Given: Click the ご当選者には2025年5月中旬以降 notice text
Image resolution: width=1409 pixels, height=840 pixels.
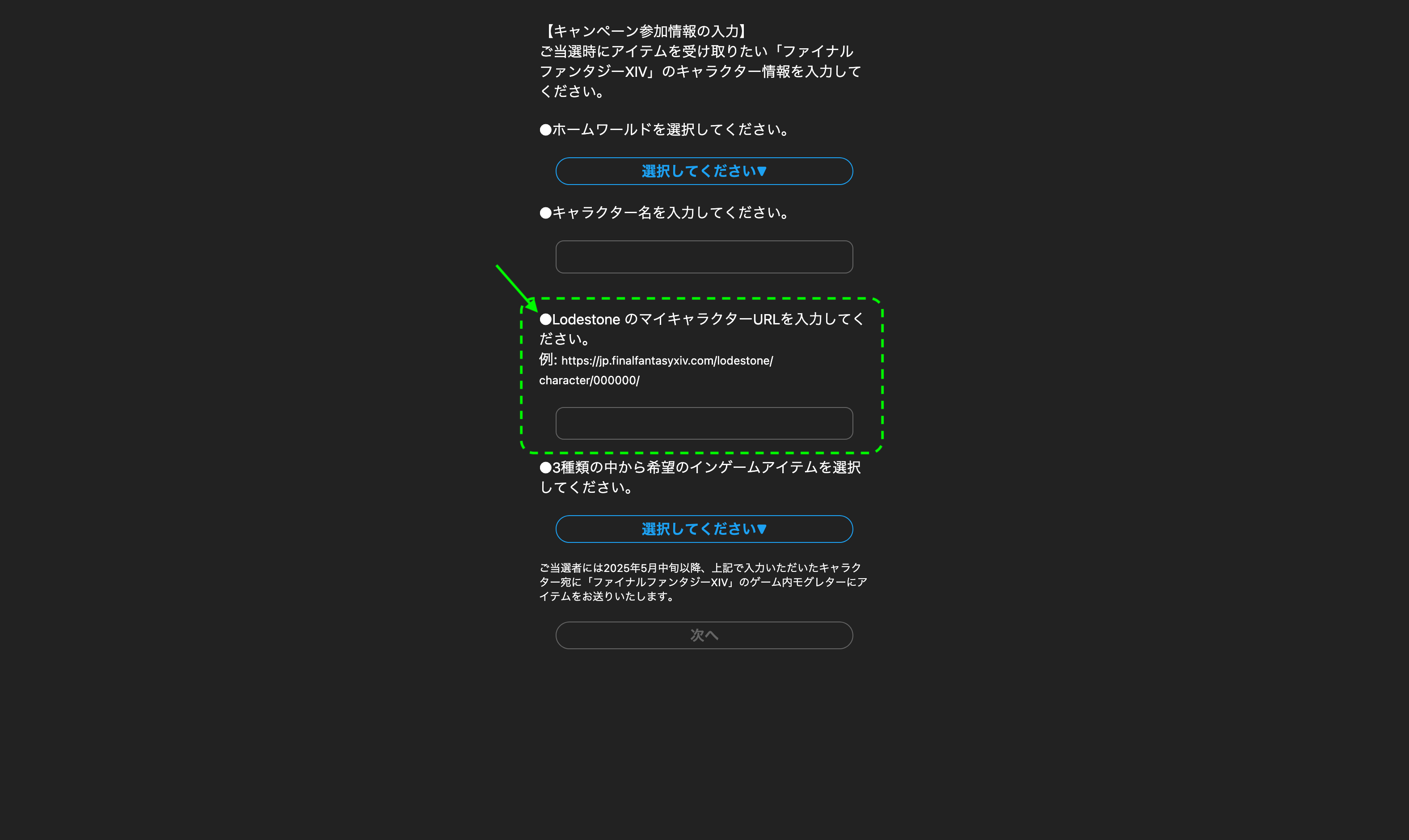Looking at the screenshot, I should point(703,582).
